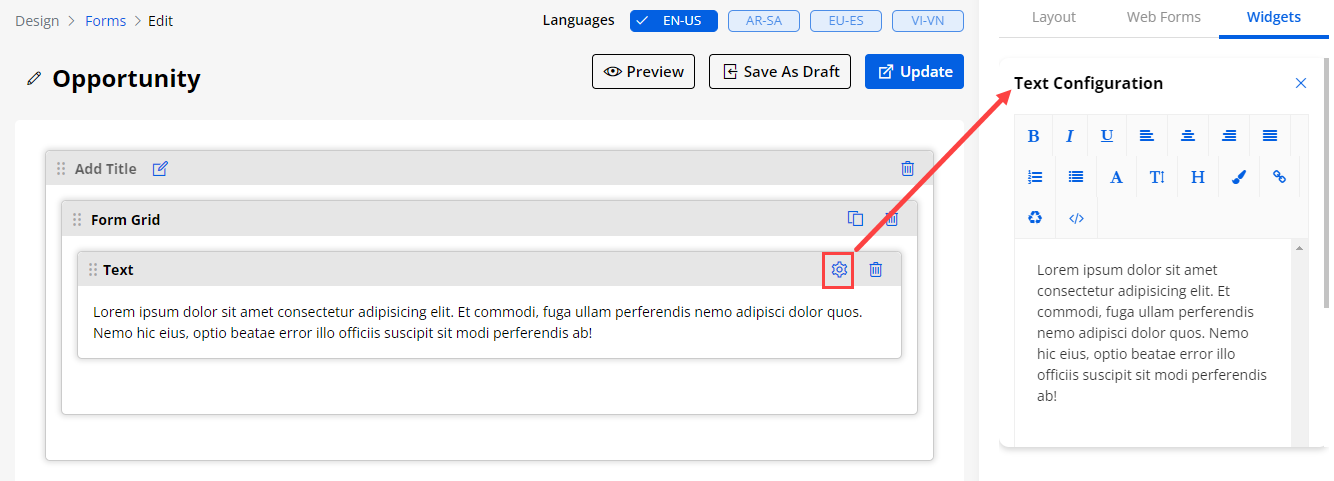Screen dimensions: 1334x481
Task: Open the heading style tool
Action: (1197, 177)
